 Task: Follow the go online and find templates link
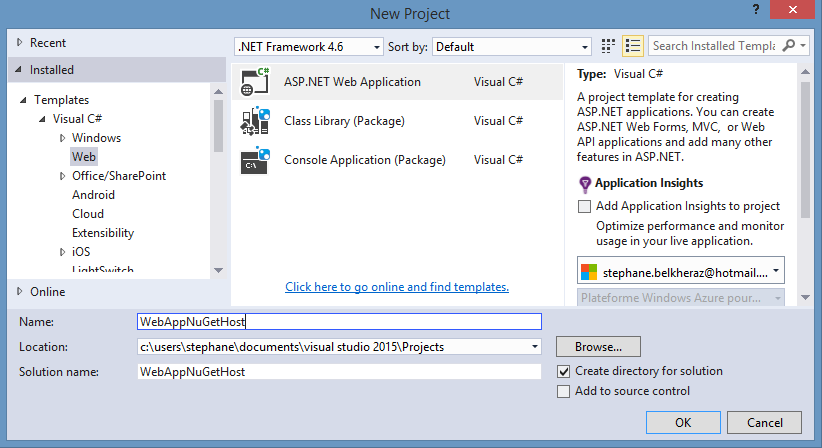point(397,287)
